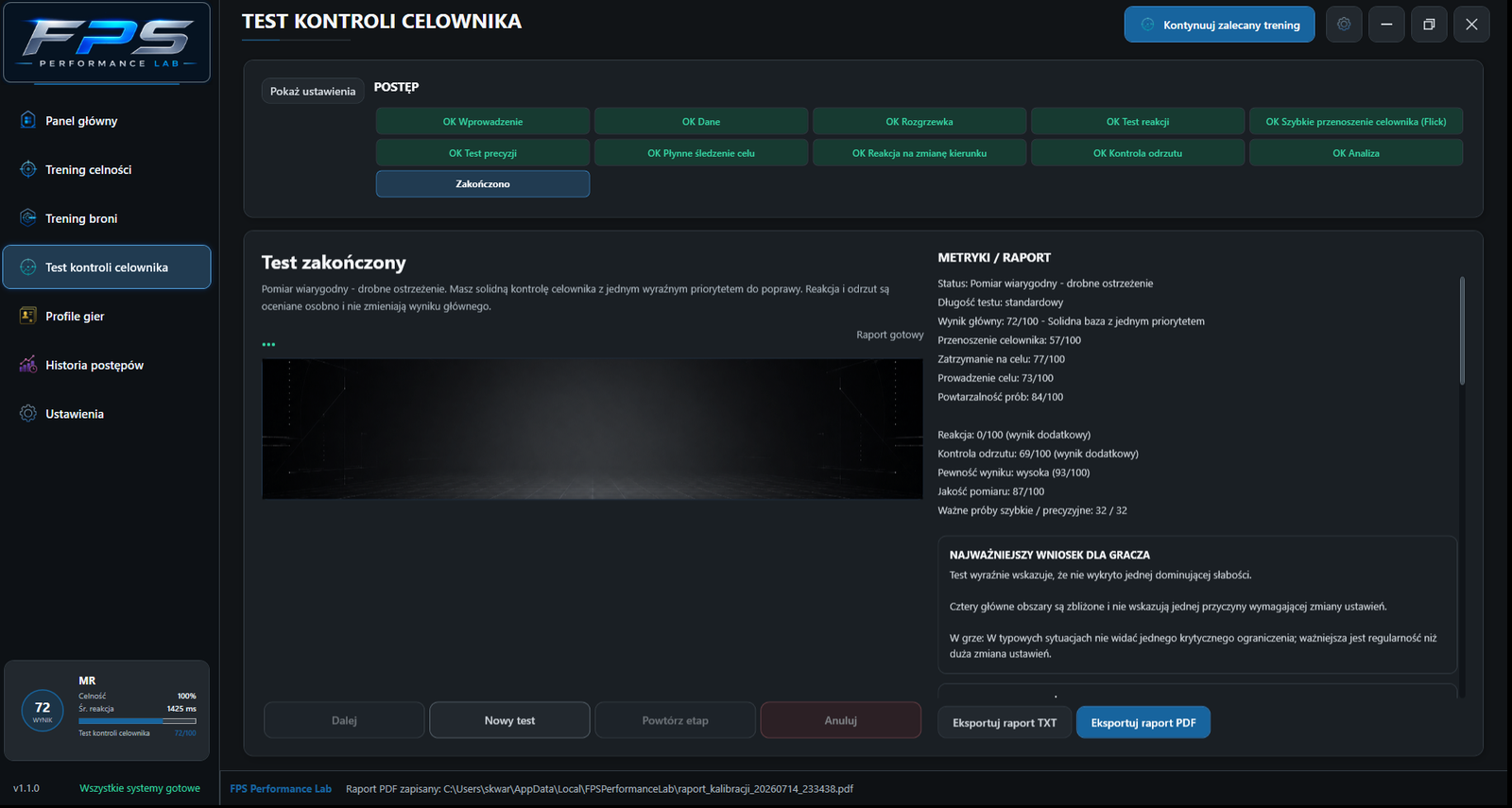This screenshot has width=1512, height=808.
Task: Select the Zakończono progress step
Action: pyautogui.click(x=483, y=183)
